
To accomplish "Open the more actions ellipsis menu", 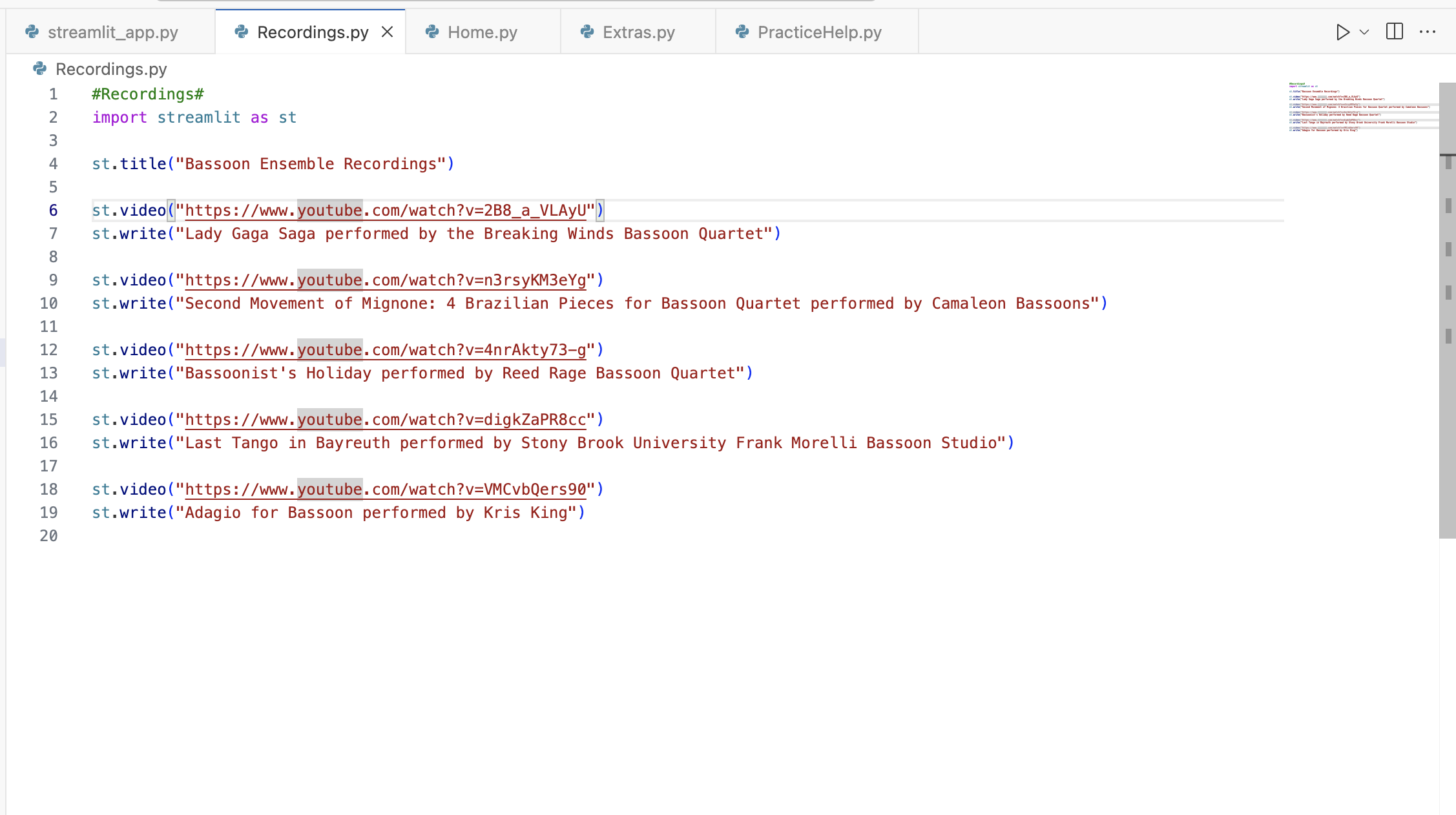I will point(1428,32).
